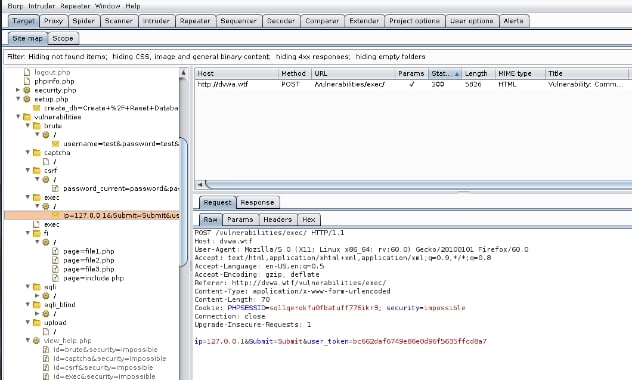The image size is (632, 380).
Task: Collapse the csrf folder node
Action: [27, 170]
